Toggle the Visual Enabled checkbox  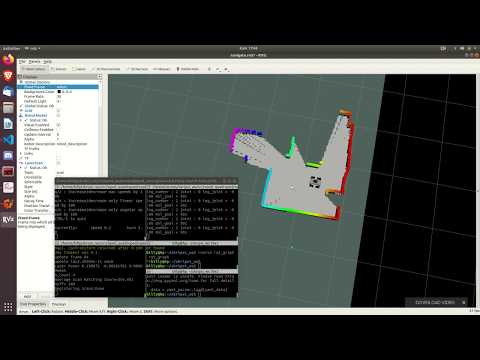pos(59,125)
